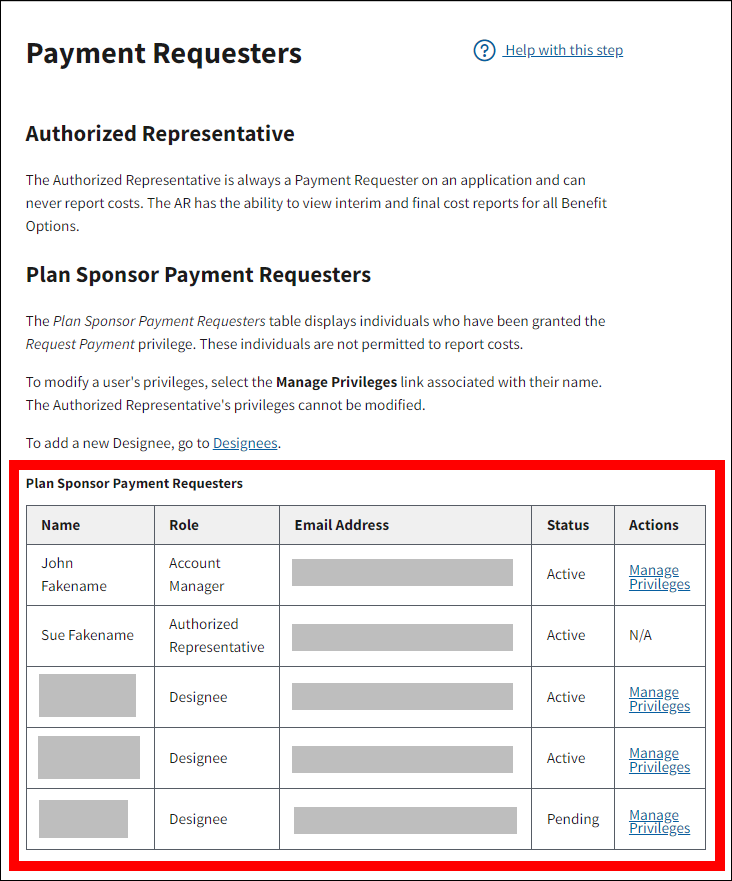Click the Role column header

tap(184, 525)
